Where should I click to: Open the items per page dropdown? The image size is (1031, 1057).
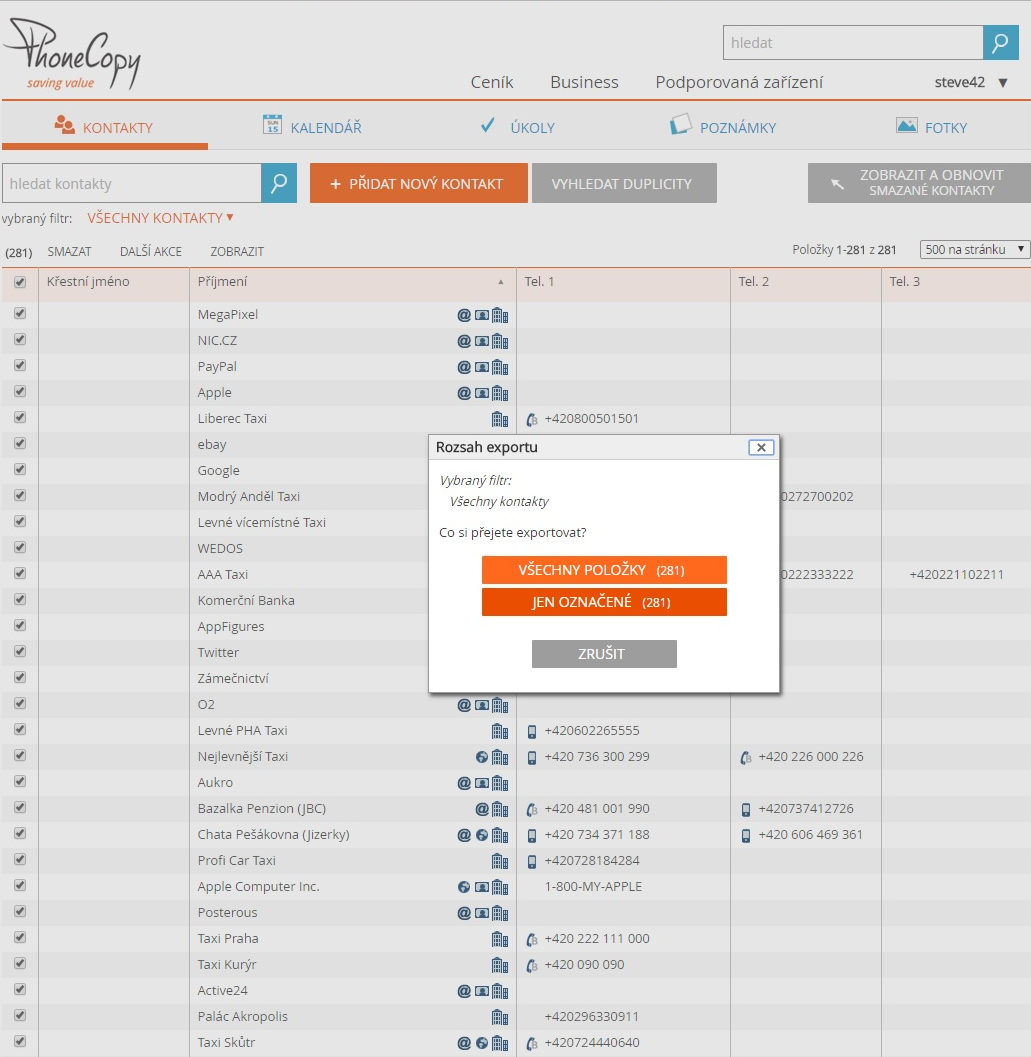coord(975,250)
